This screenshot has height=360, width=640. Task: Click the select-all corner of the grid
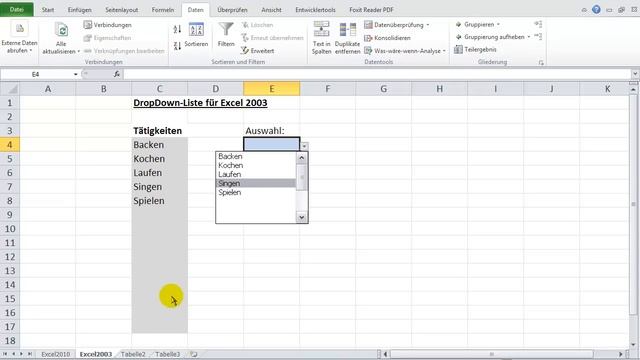click(10, 89)
